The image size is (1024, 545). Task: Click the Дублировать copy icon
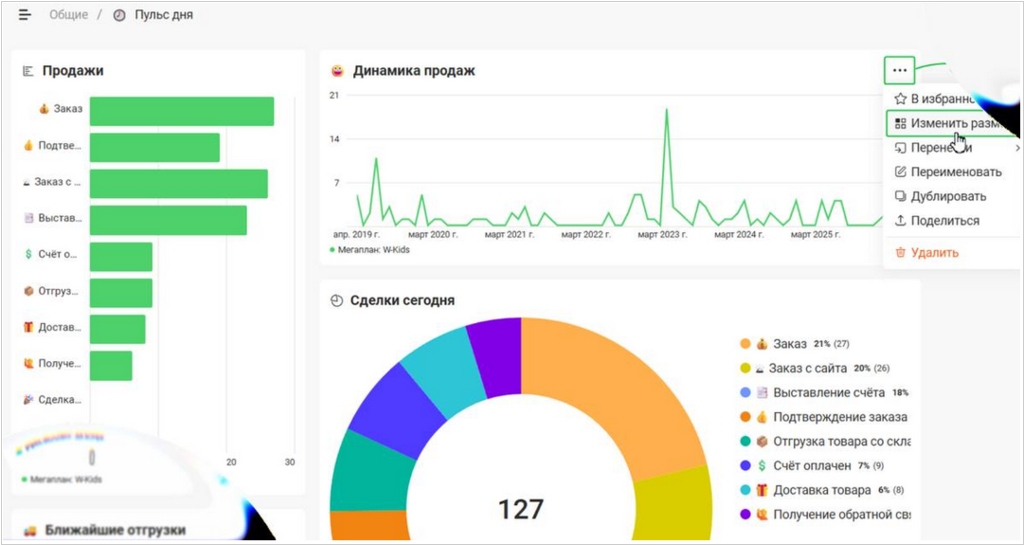(x=901, y=197)
